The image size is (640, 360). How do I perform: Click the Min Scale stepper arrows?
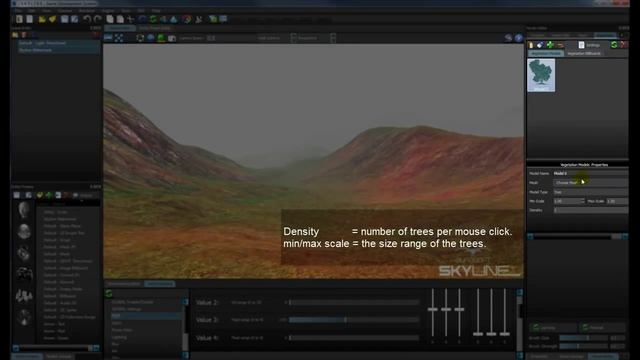click(x=582, y=201)
